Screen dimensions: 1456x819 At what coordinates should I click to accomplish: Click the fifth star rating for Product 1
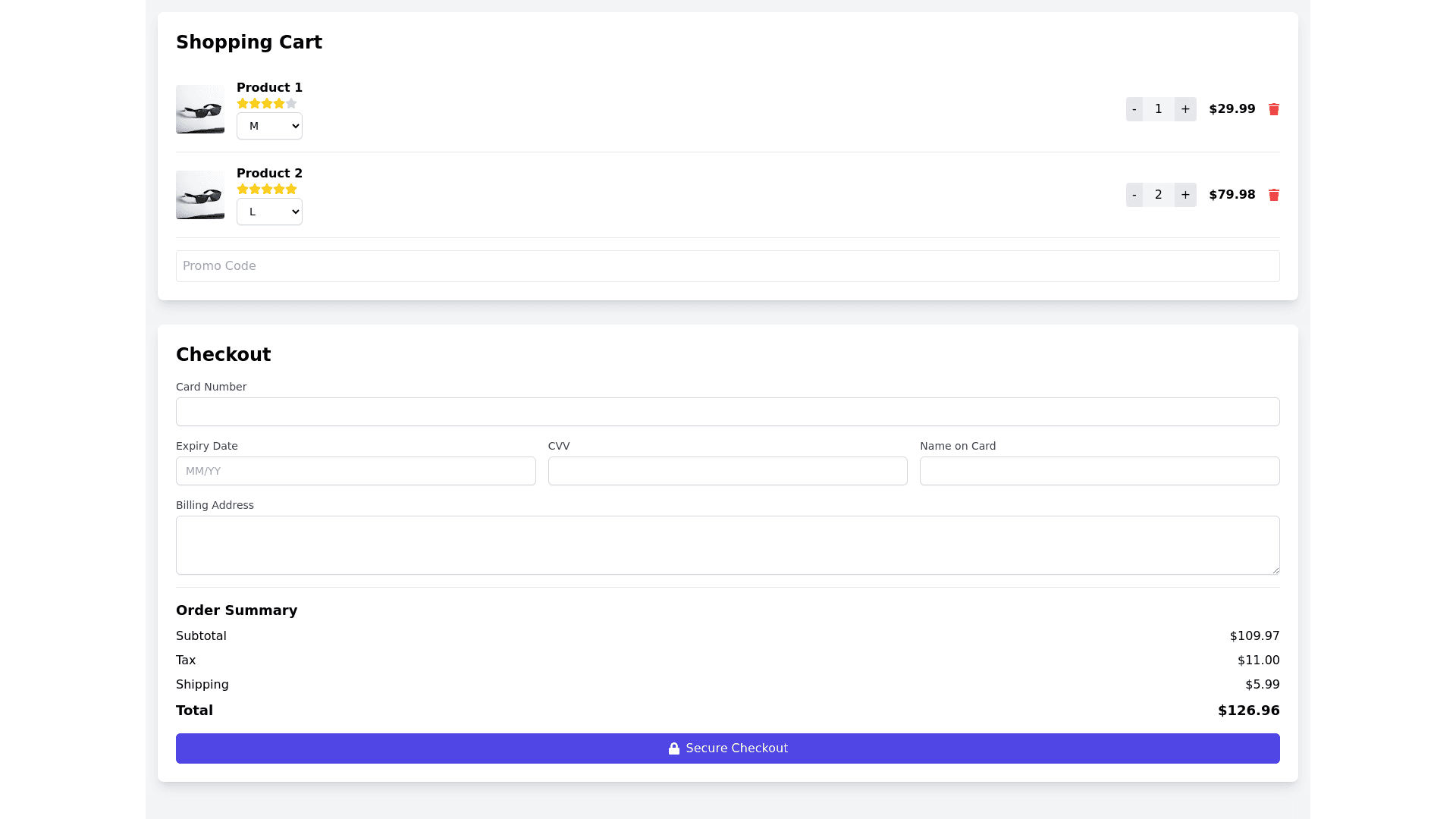291,103
